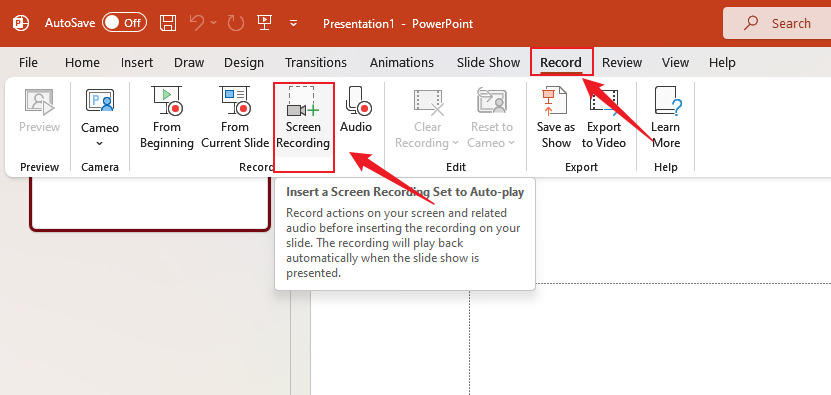Record From Beginning icon
Screen dimensions: 831x395
167,101
